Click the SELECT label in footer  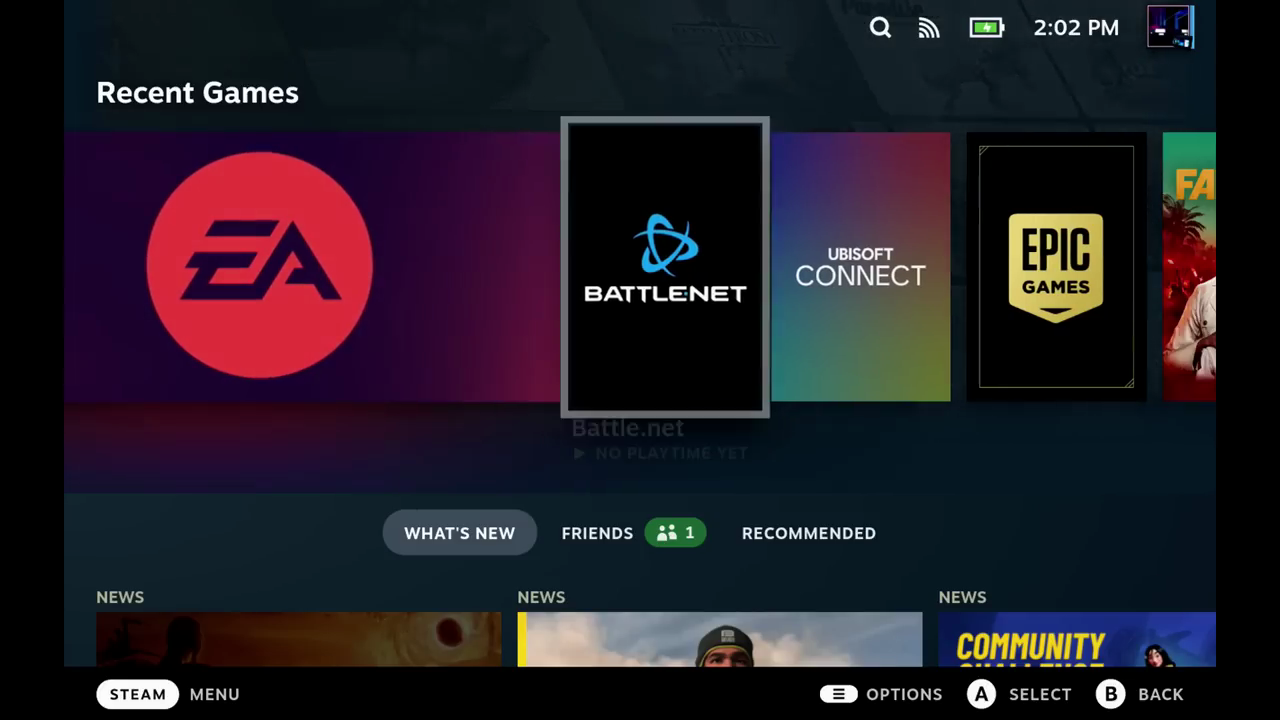pos(1040,694)
